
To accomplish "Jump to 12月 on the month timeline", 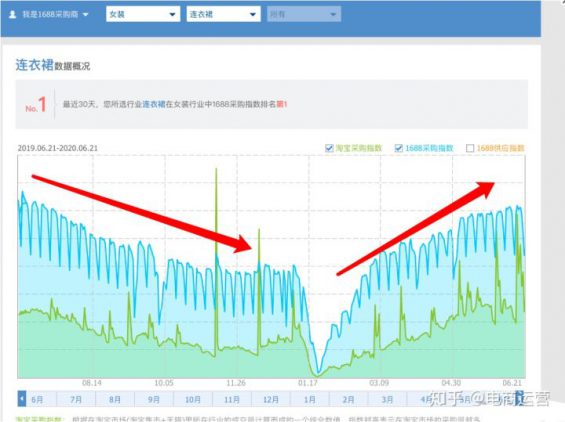I will coord(271,400).
